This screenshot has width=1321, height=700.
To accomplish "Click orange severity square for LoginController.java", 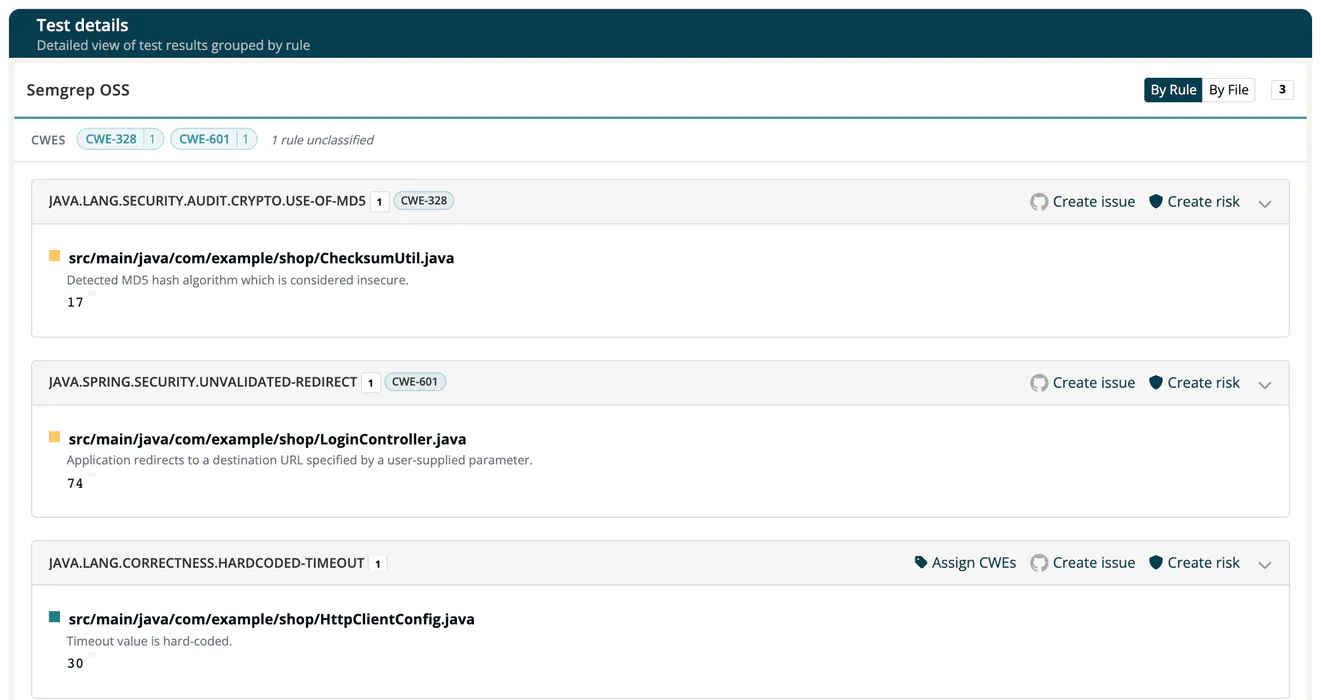I will click(x=54, y=437).
